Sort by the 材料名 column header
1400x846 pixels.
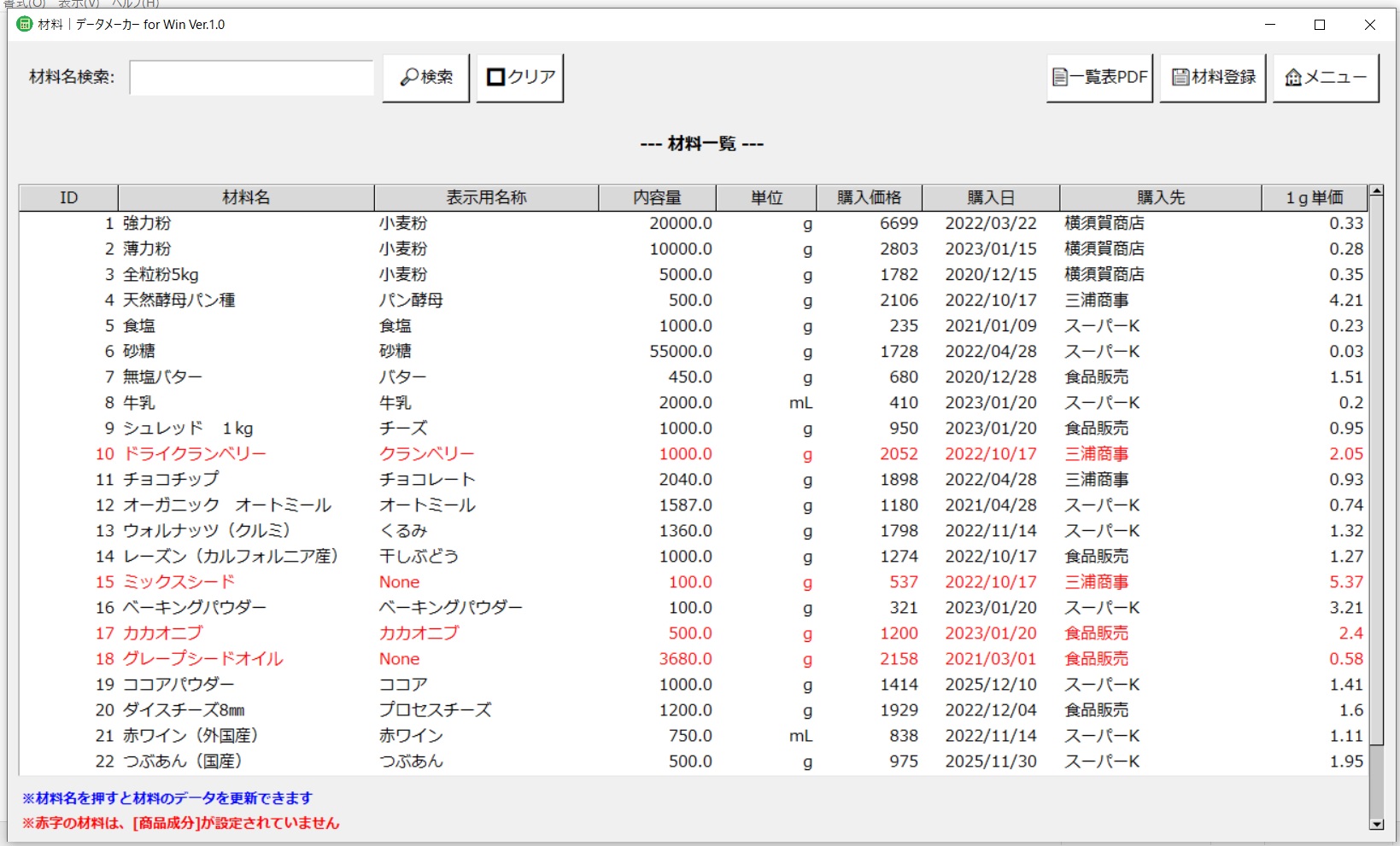click(246, 198)
